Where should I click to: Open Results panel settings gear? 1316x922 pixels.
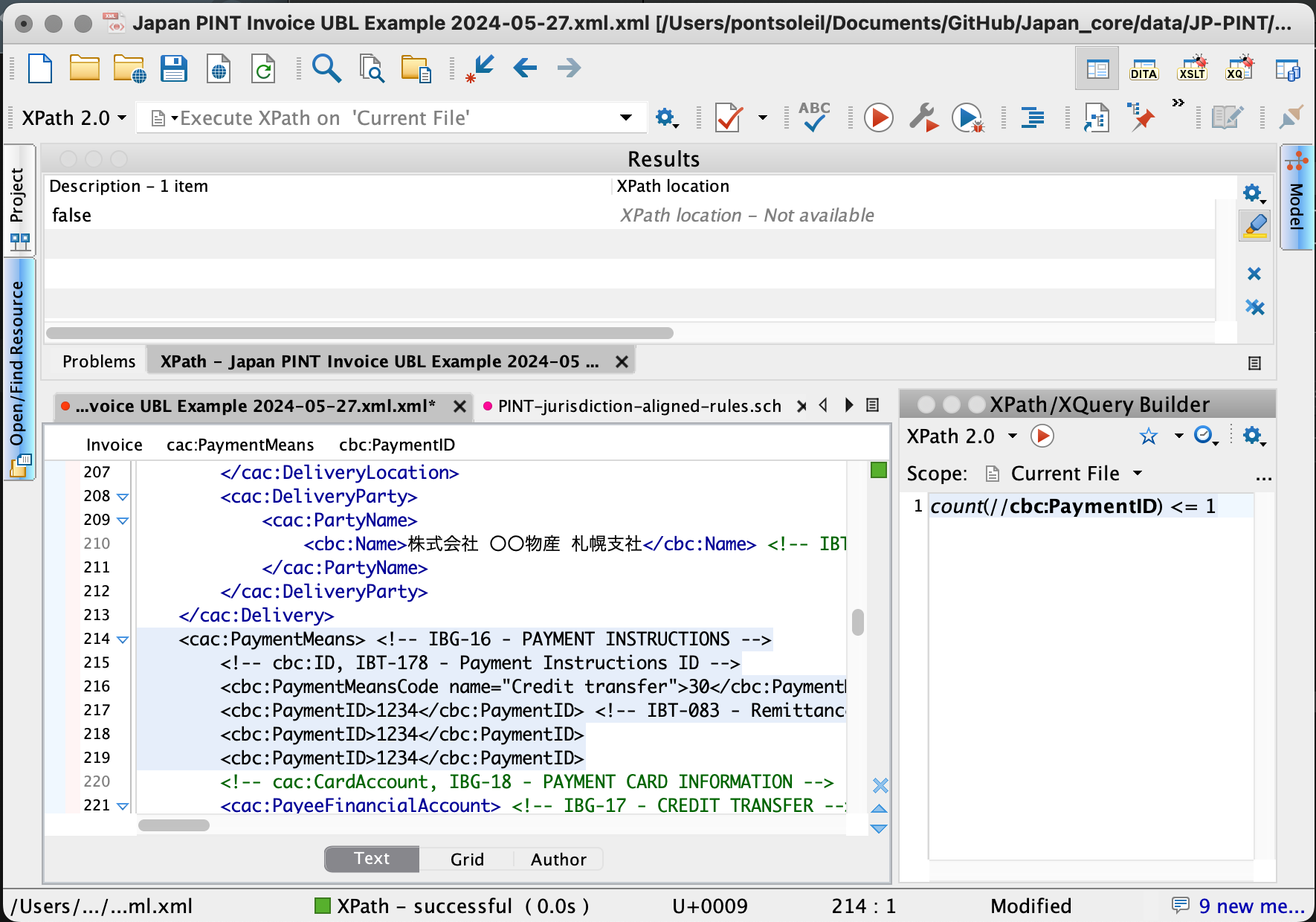pos(1254,194)
